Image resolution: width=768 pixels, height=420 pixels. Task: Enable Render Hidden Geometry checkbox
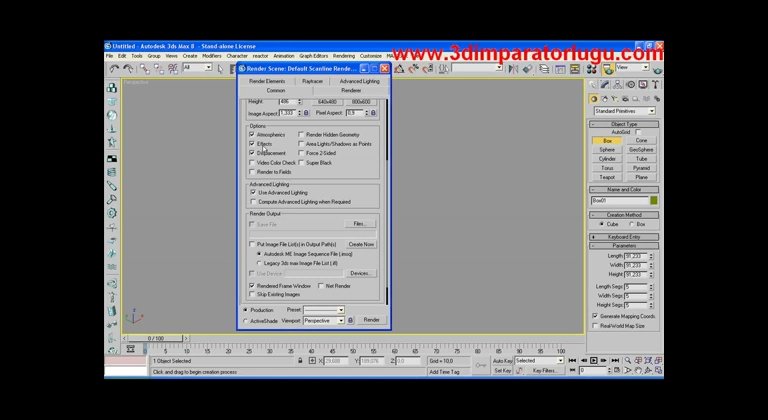tap(301, 134)
